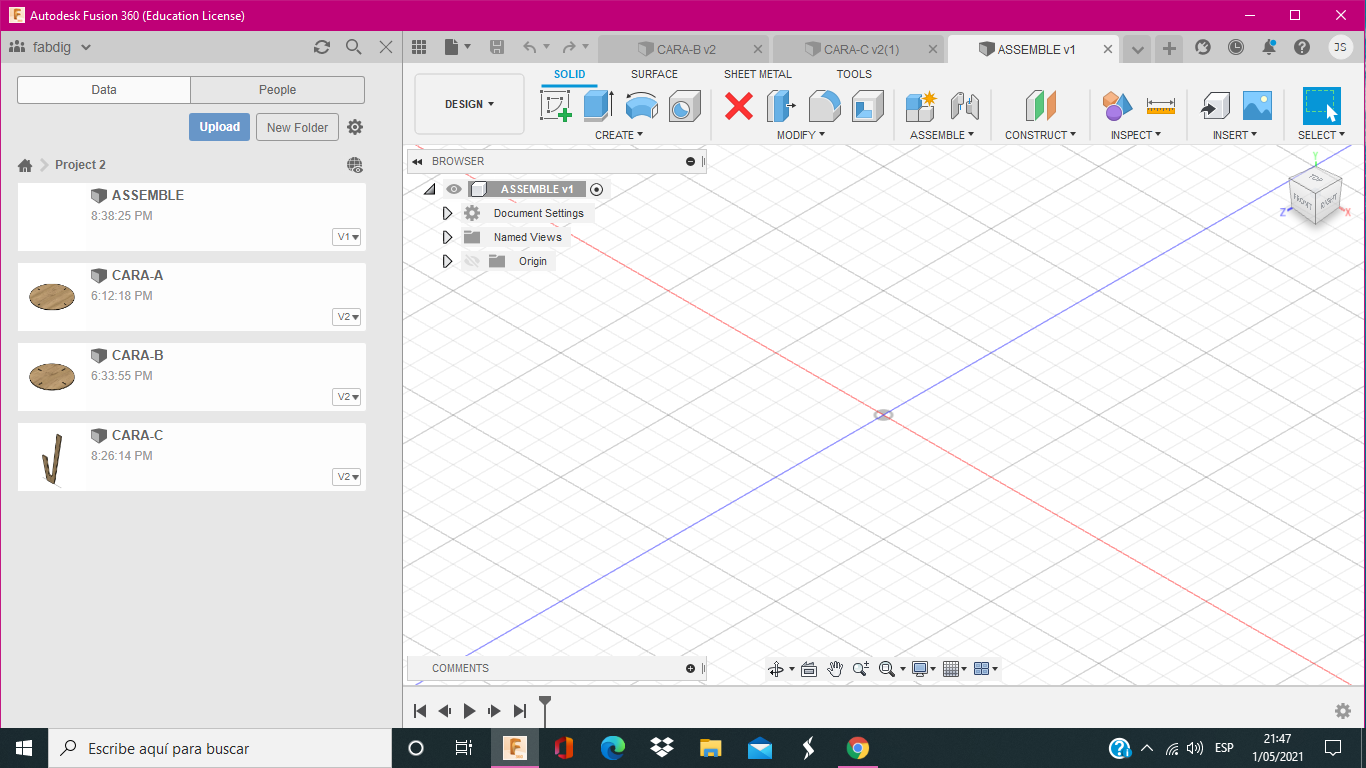The width and height of the screenshot is (1366, 768).
Task: Open the MODIFY dropdown menu
Action: [801, 135]
